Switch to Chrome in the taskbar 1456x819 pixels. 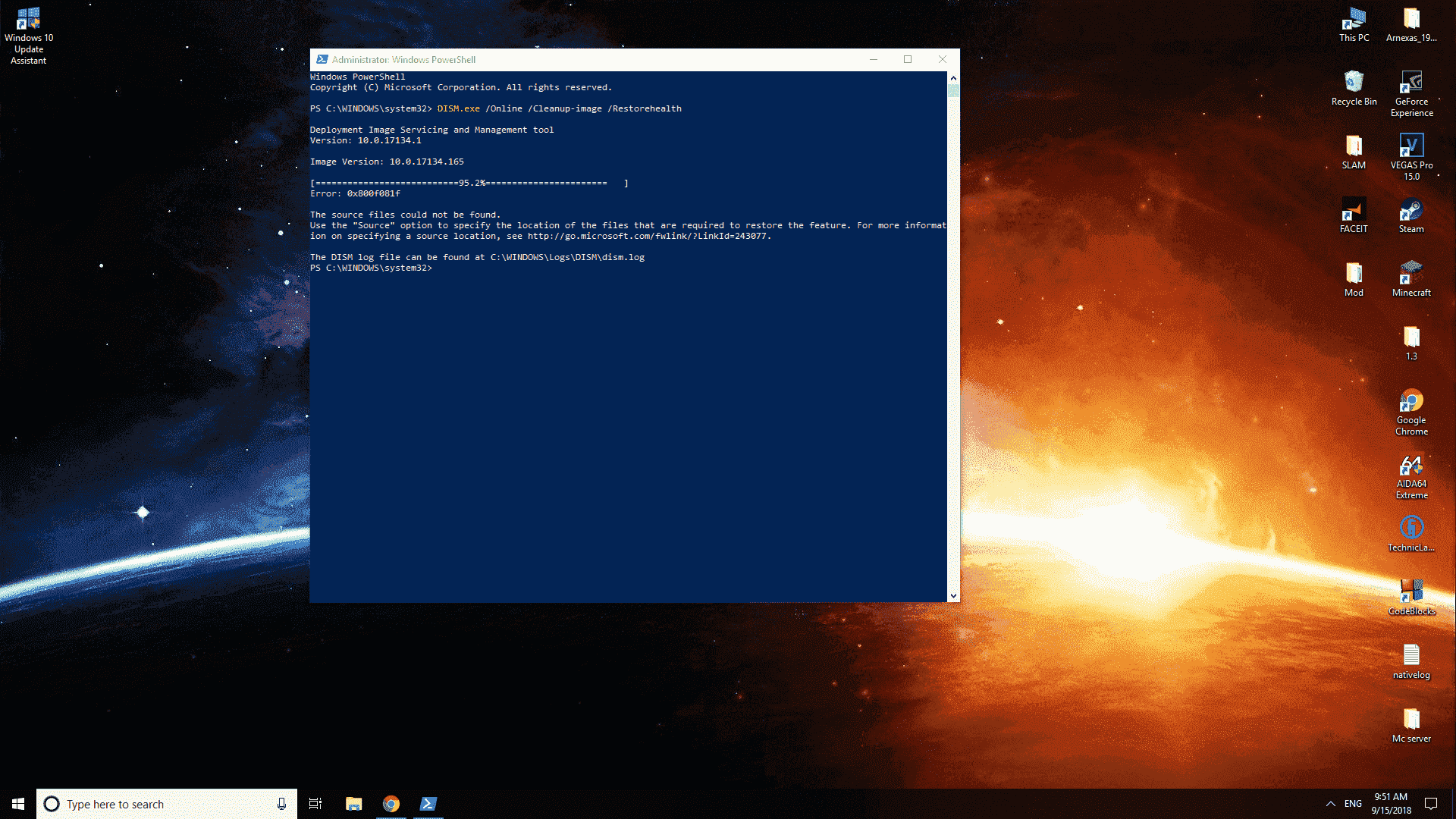pos(391,804)
